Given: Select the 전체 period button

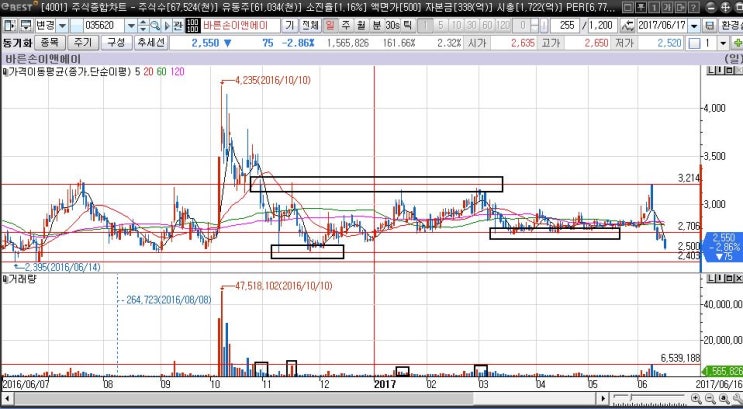Looking at the screenshot, I should (310, 25).
